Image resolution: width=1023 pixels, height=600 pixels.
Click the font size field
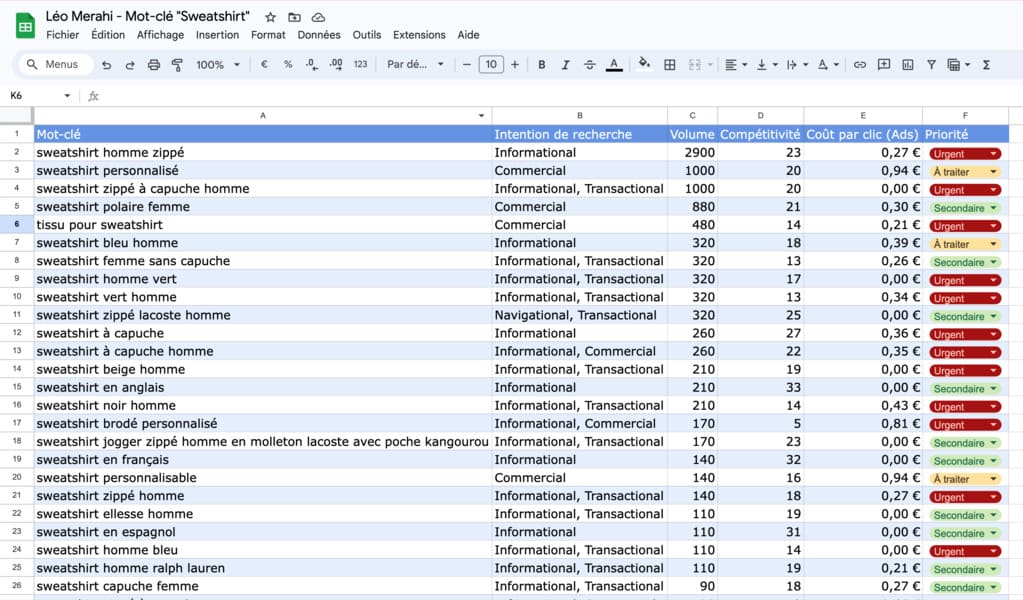[x=491, y=65]
